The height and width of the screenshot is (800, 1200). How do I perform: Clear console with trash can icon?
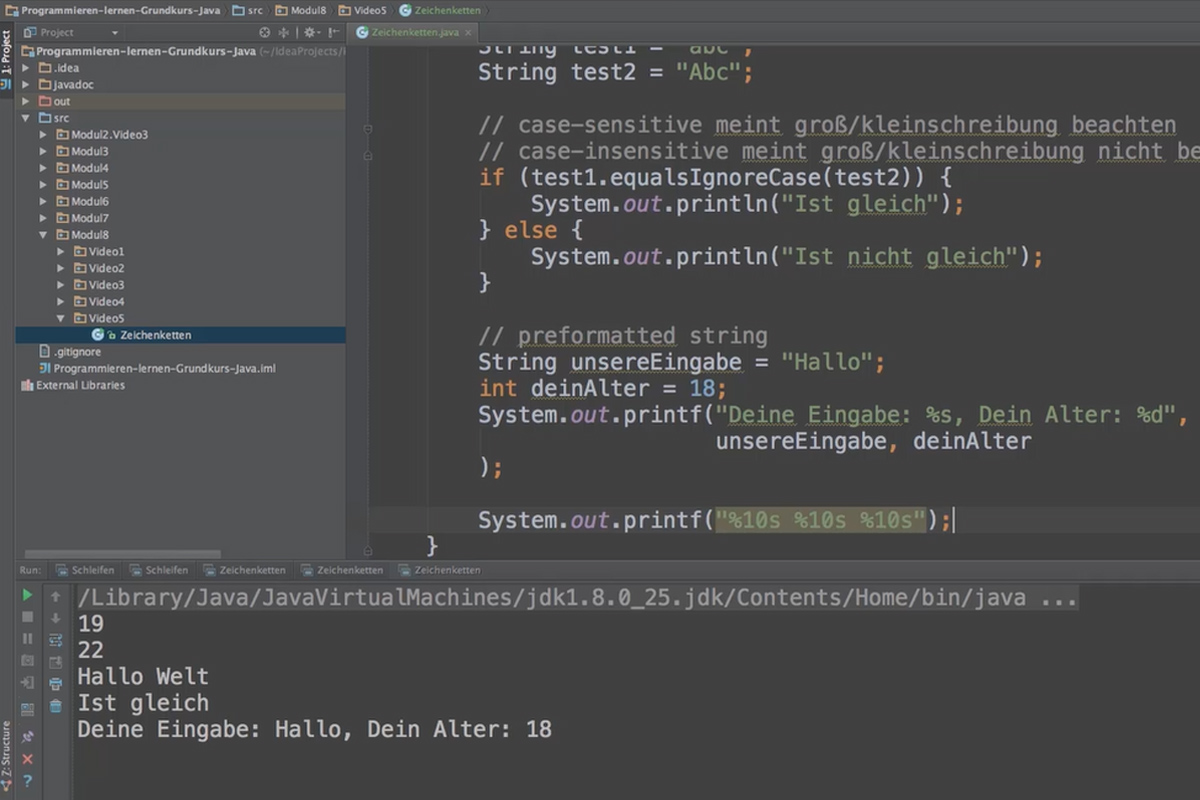tap(56, 706)
